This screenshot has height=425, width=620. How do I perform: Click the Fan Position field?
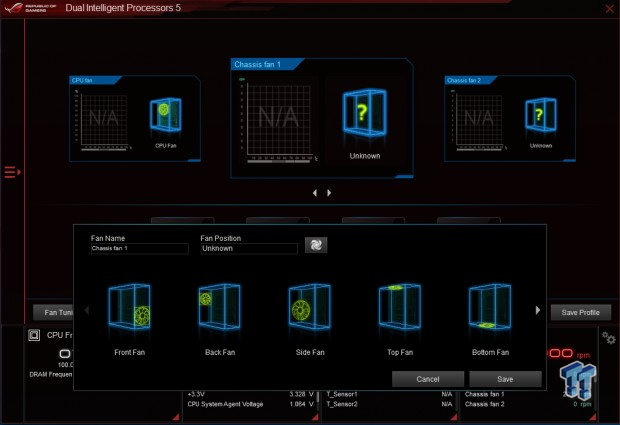pos(249,248)
